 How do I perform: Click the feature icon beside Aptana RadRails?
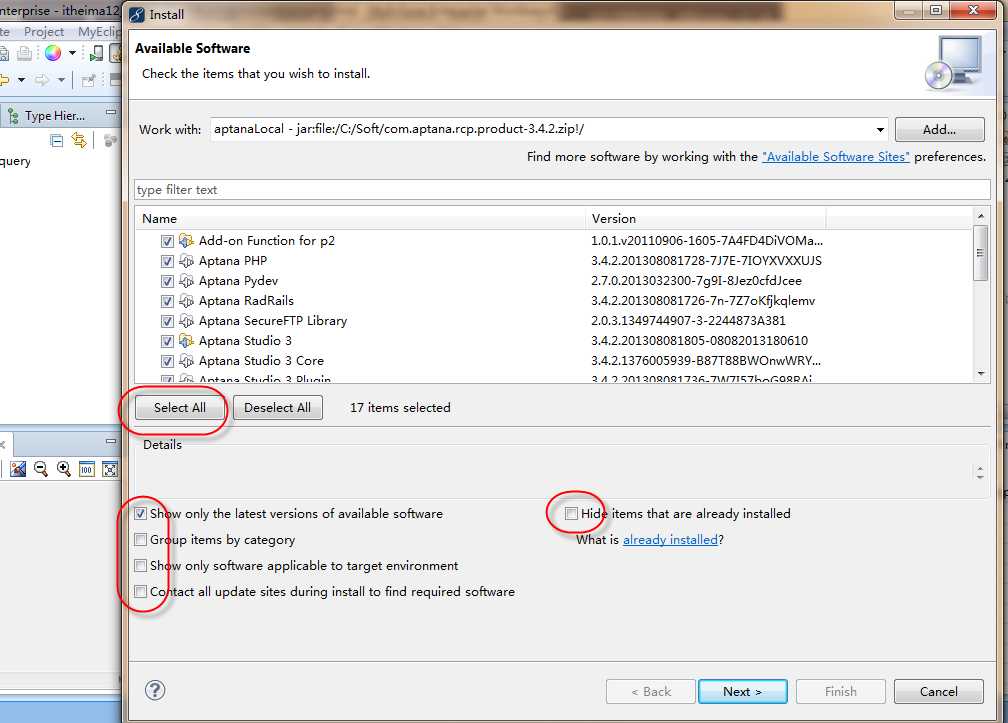[x=186, y=301]
